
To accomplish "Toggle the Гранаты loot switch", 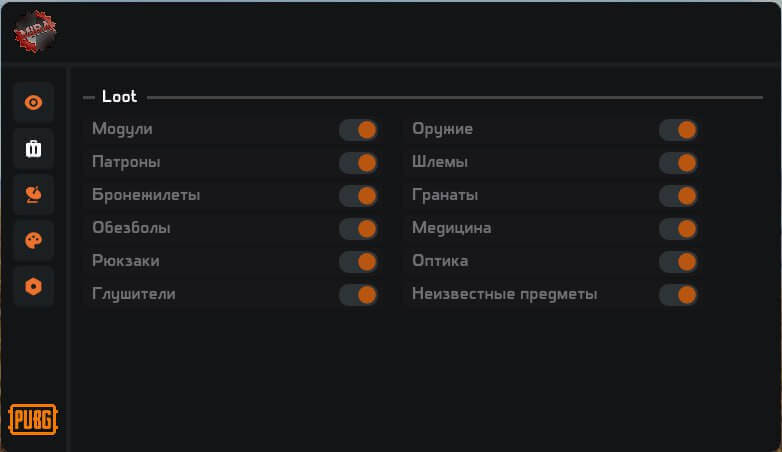I will tap(678, 196).
